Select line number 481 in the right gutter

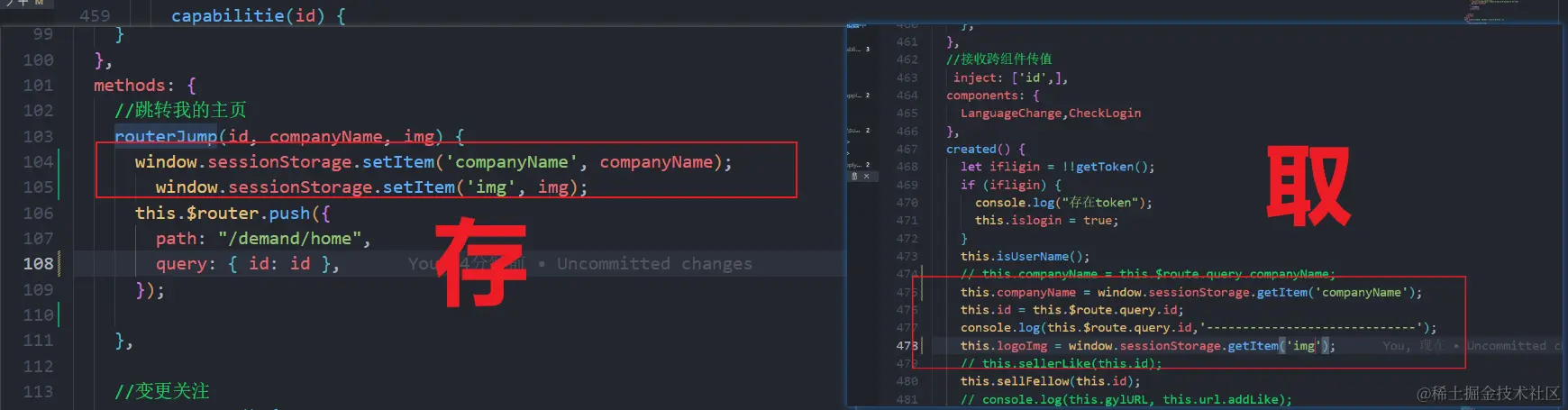(x=907, y=399)
